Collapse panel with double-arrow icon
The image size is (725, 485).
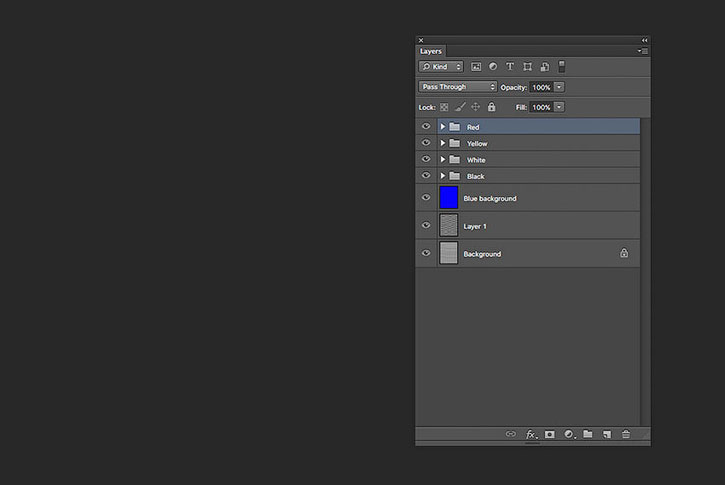645,40
